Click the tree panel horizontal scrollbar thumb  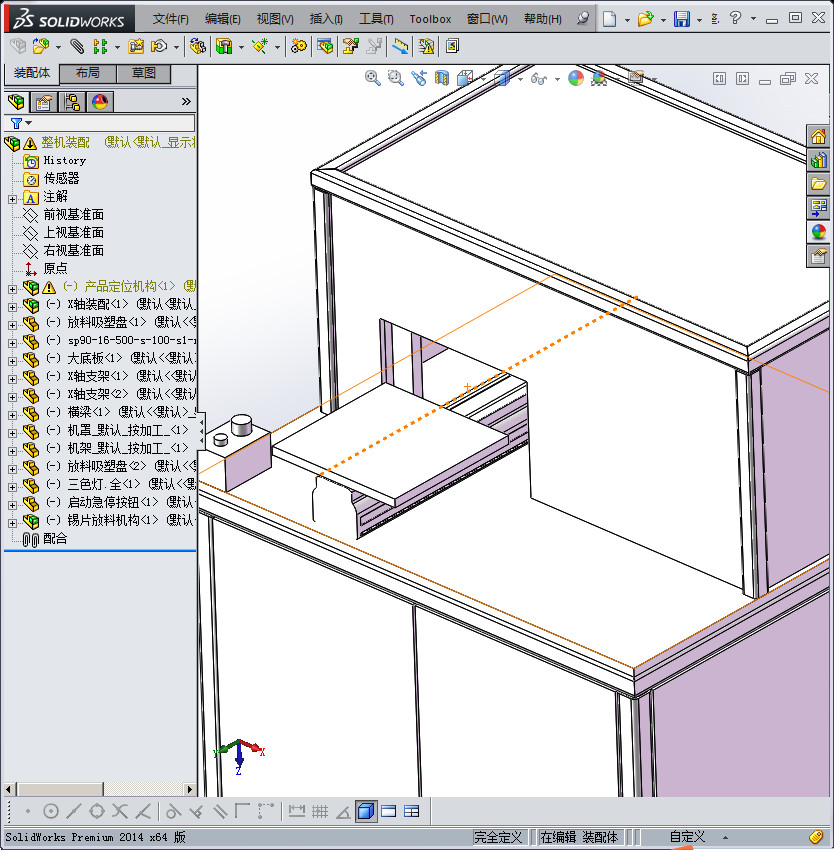coord(60,789)
